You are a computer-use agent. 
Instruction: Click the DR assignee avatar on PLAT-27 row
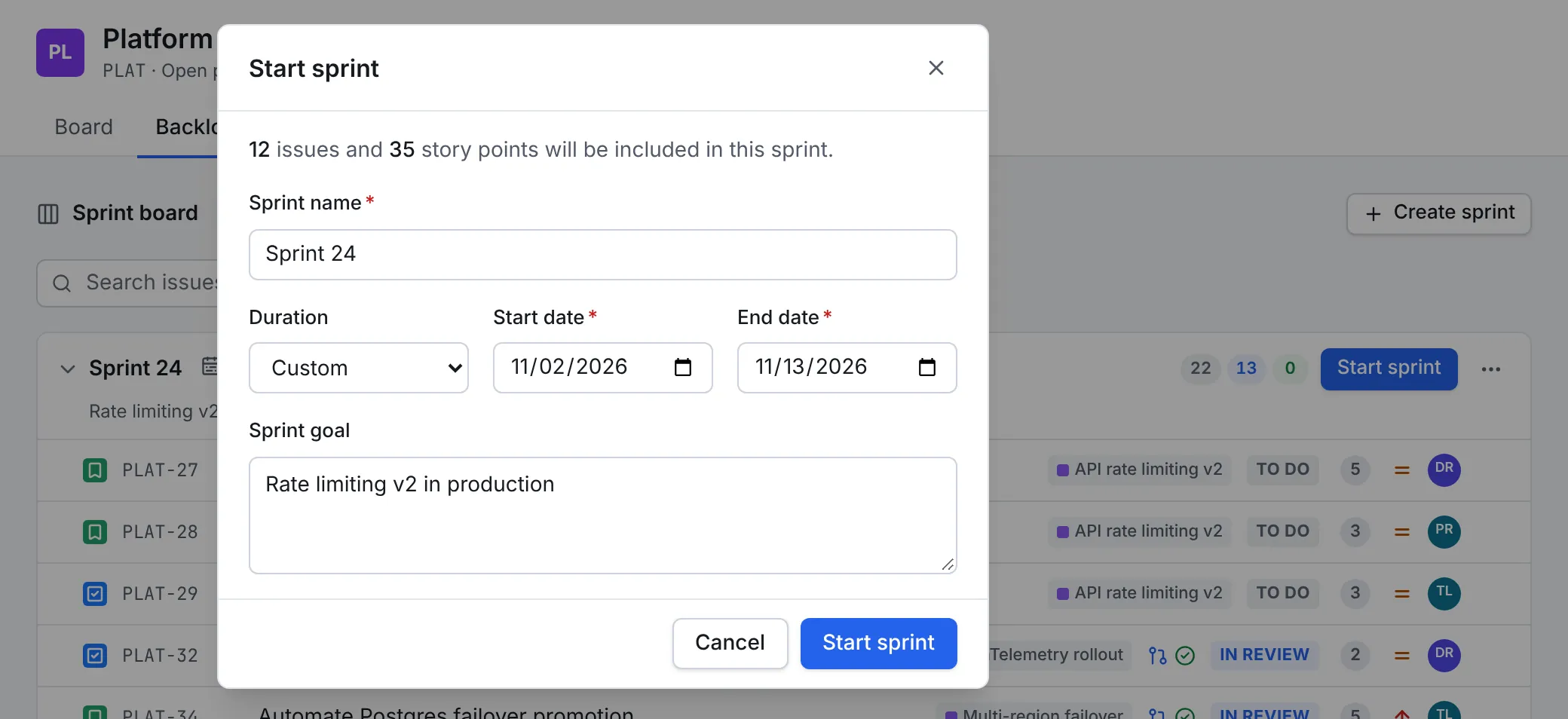pos(1444,470)
